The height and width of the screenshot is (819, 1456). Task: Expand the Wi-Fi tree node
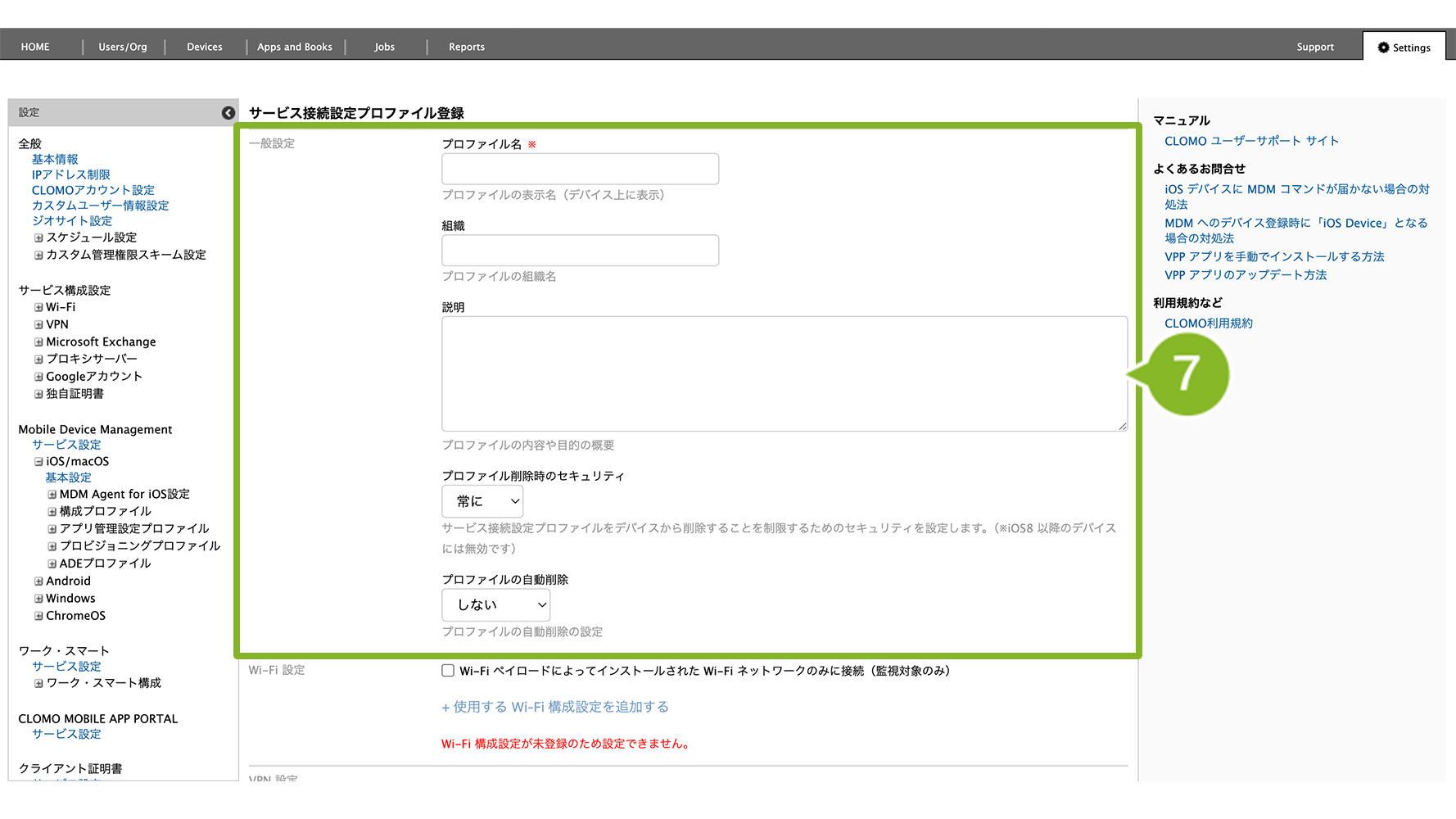click(38, 308)
